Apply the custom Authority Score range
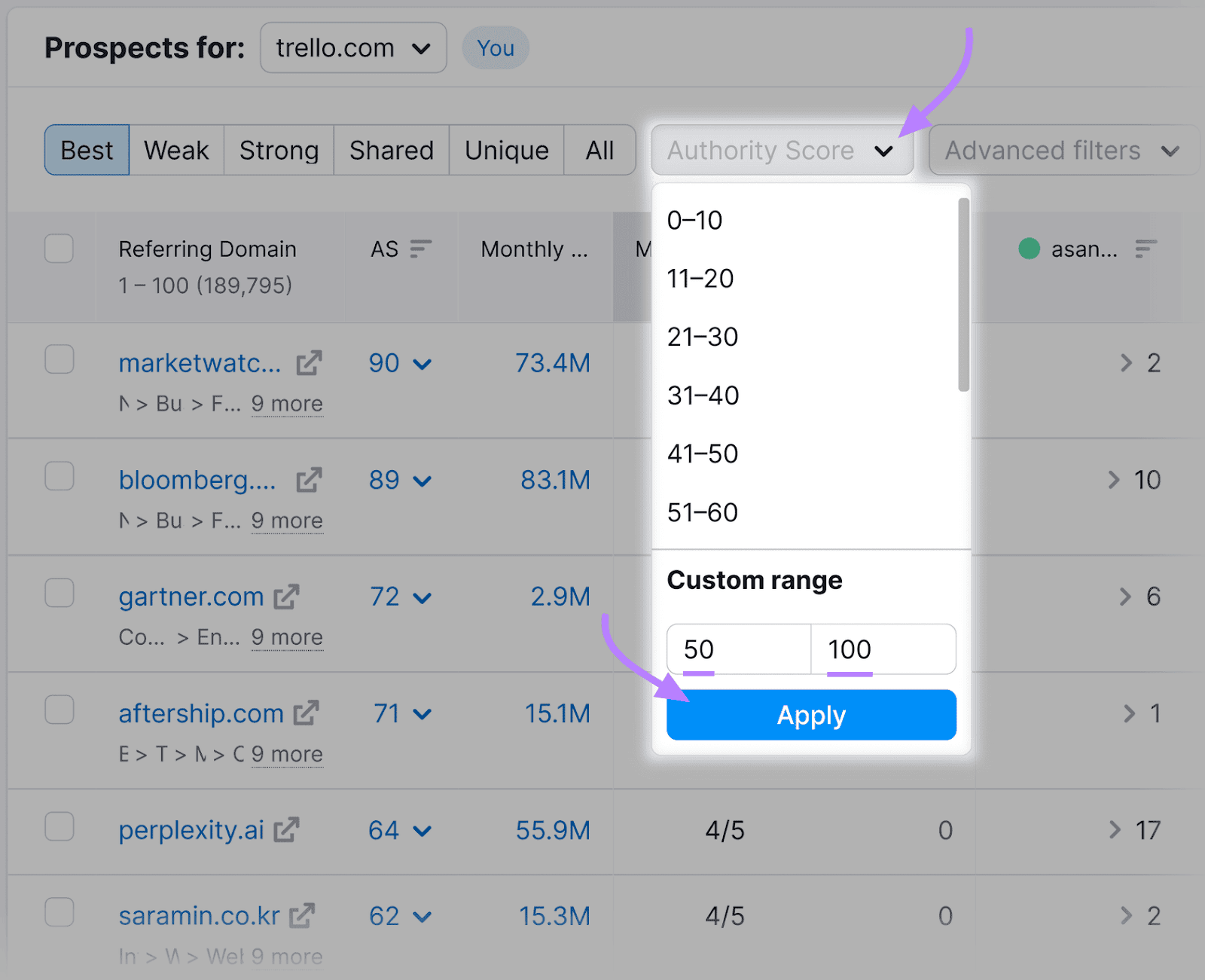The height and width of the screenshot is (980, 1205). [811, 714]
